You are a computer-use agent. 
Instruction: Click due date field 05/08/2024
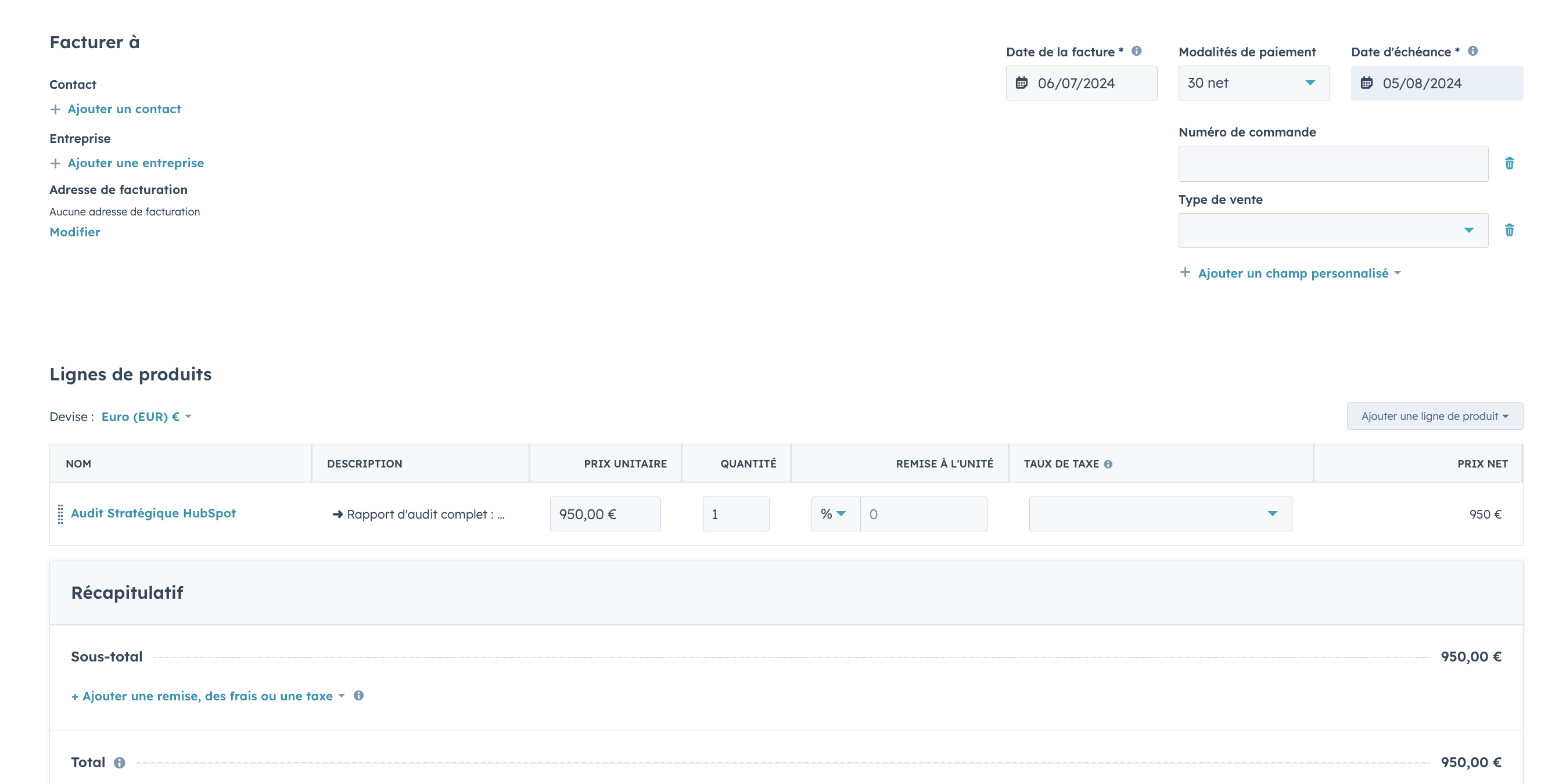pyautogui.click(x=1436, y=83)
